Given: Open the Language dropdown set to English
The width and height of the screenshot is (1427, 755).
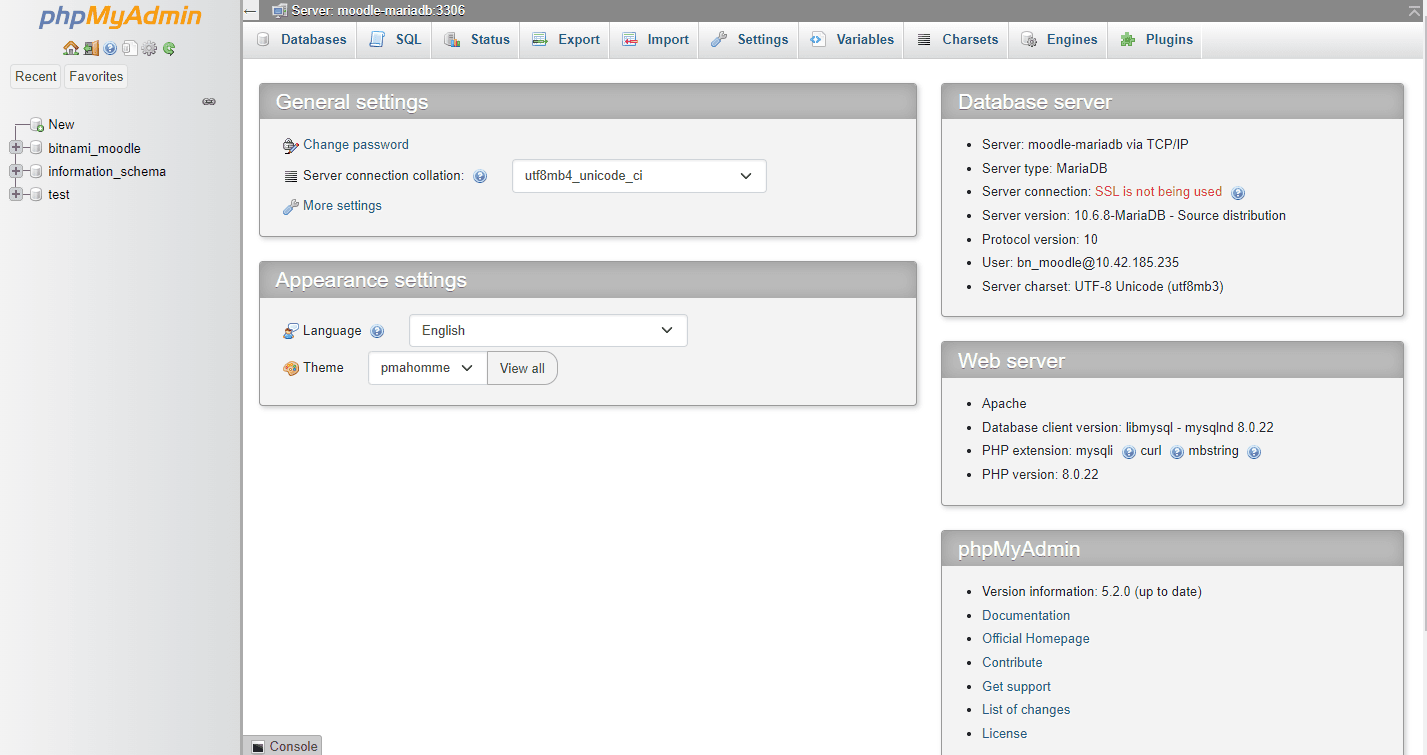Looking at the screenshot, I should [x=548, y=331].
